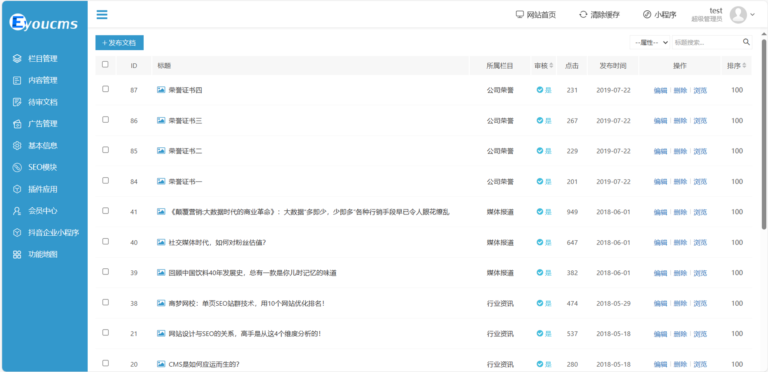Click the 待审文档 sidebar icon
This screenshot has width=768, height=372.
click(x=17, y=102)
